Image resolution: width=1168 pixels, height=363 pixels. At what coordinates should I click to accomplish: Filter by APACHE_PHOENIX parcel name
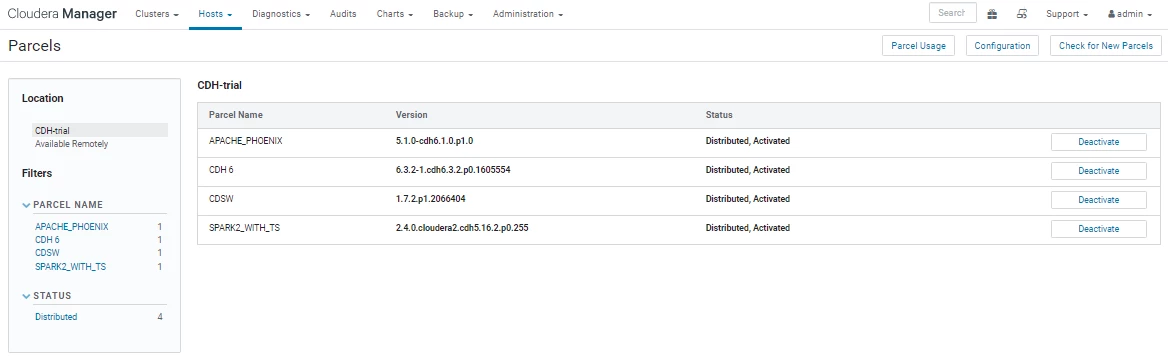(72, 227)
